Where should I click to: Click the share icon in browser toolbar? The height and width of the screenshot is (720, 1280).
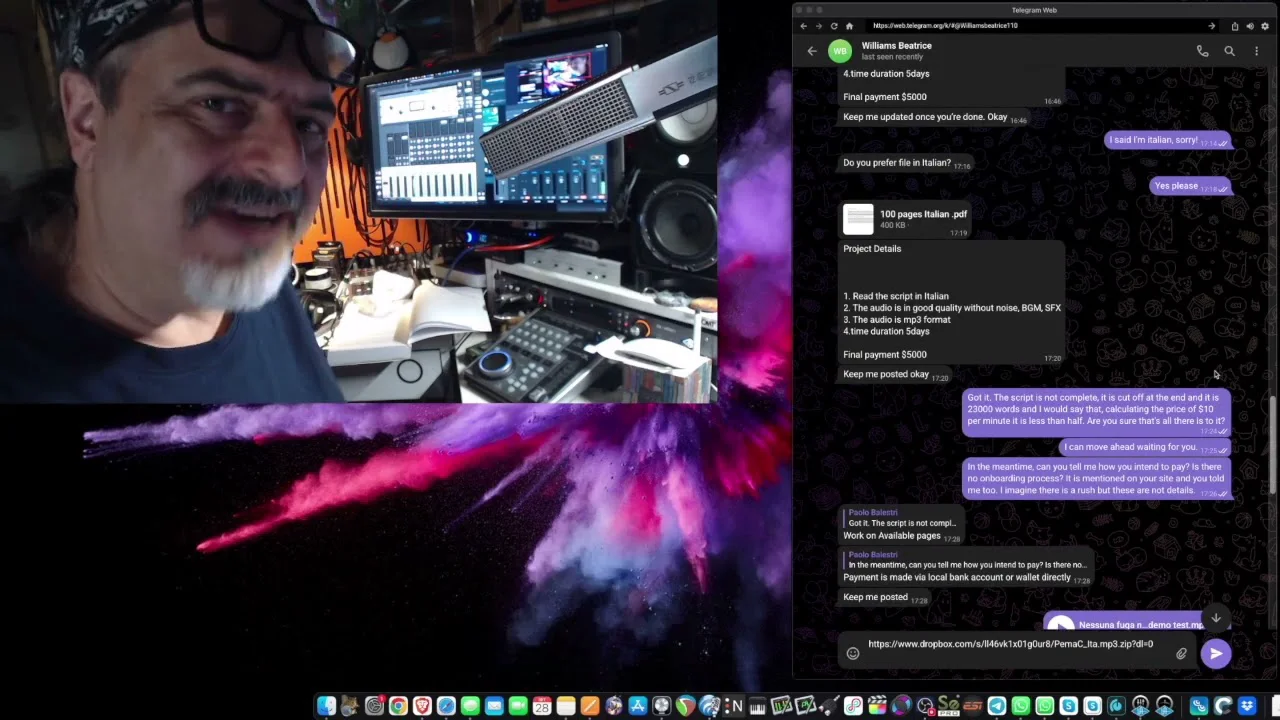click(1234, 26)
